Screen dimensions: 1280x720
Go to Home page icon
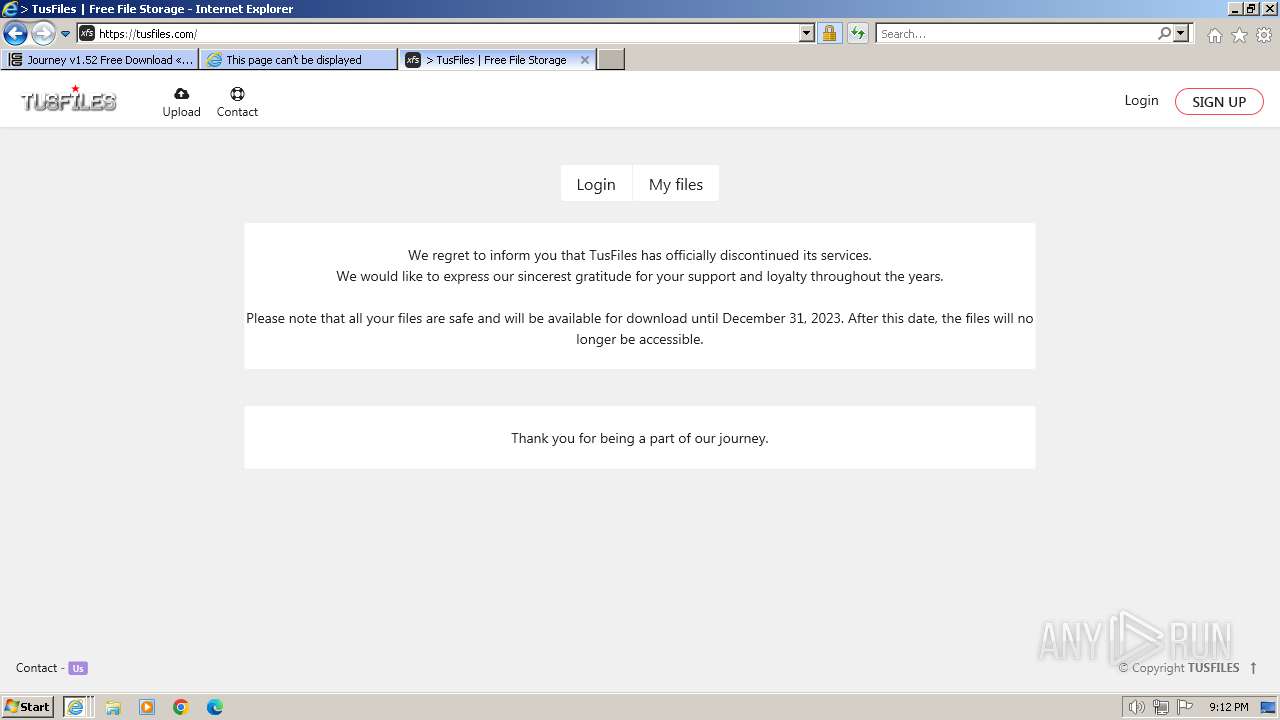pos(1214,35)
